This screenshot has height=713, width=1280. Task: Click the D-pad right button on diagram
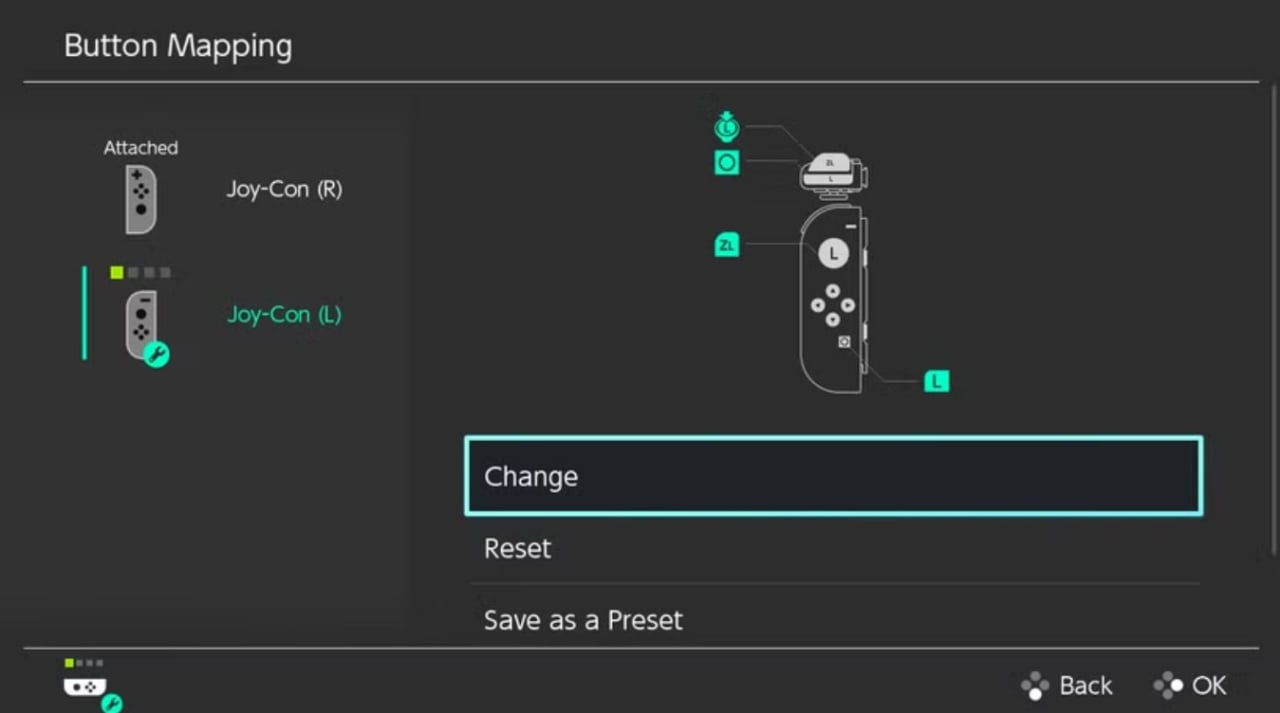click(847, 304)
